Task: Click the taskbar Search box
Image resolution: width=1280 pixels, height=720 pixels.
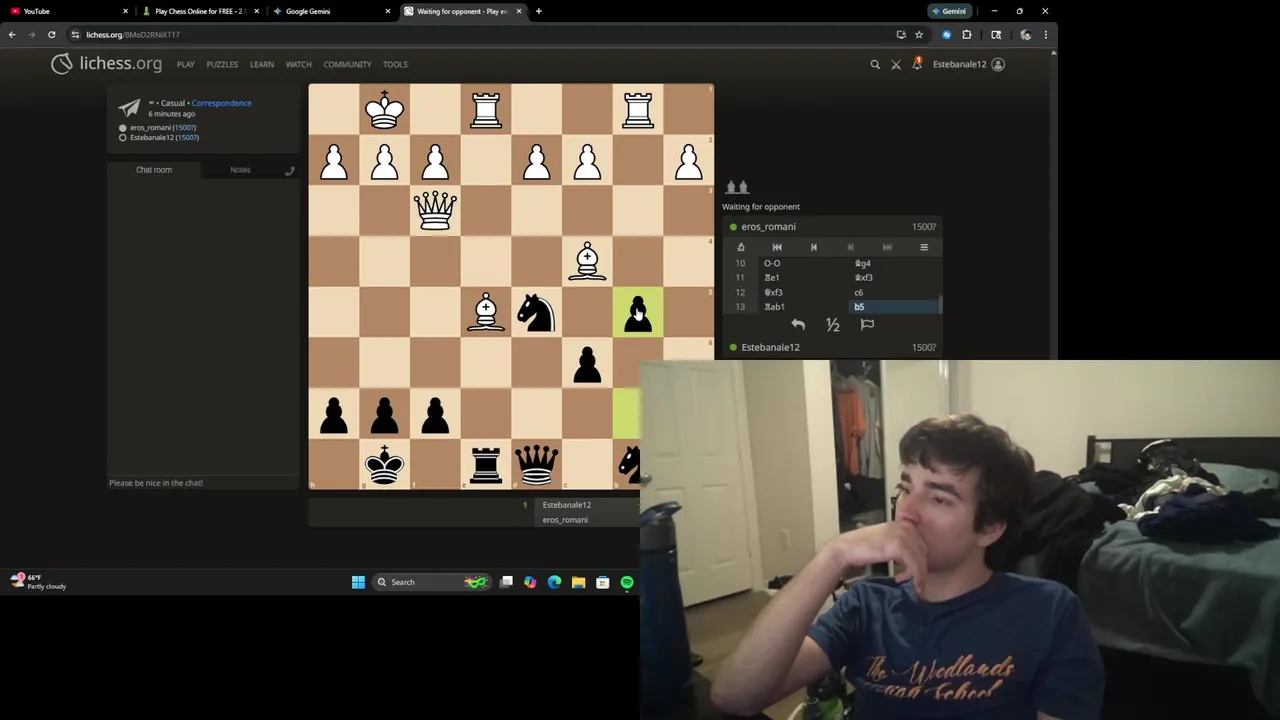Action: (432, 582)
